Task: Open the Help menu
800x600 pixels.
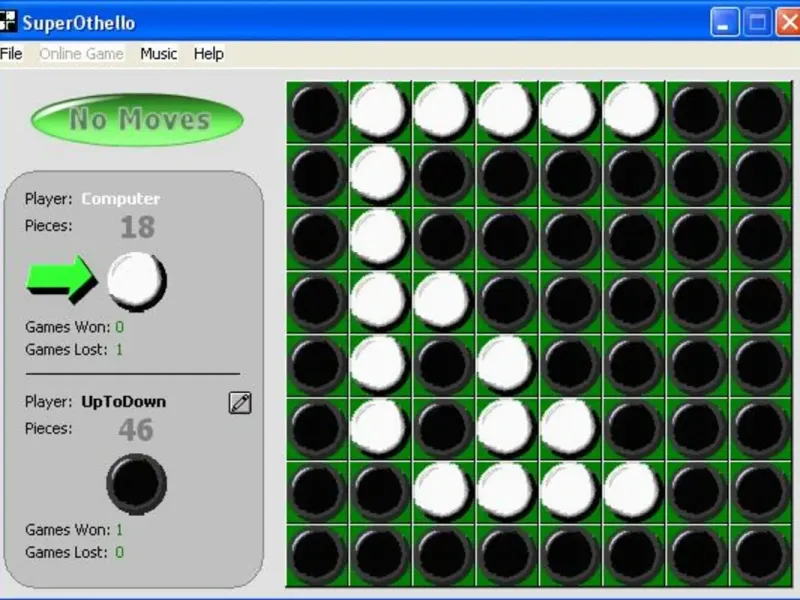Action: coord(209,54)
